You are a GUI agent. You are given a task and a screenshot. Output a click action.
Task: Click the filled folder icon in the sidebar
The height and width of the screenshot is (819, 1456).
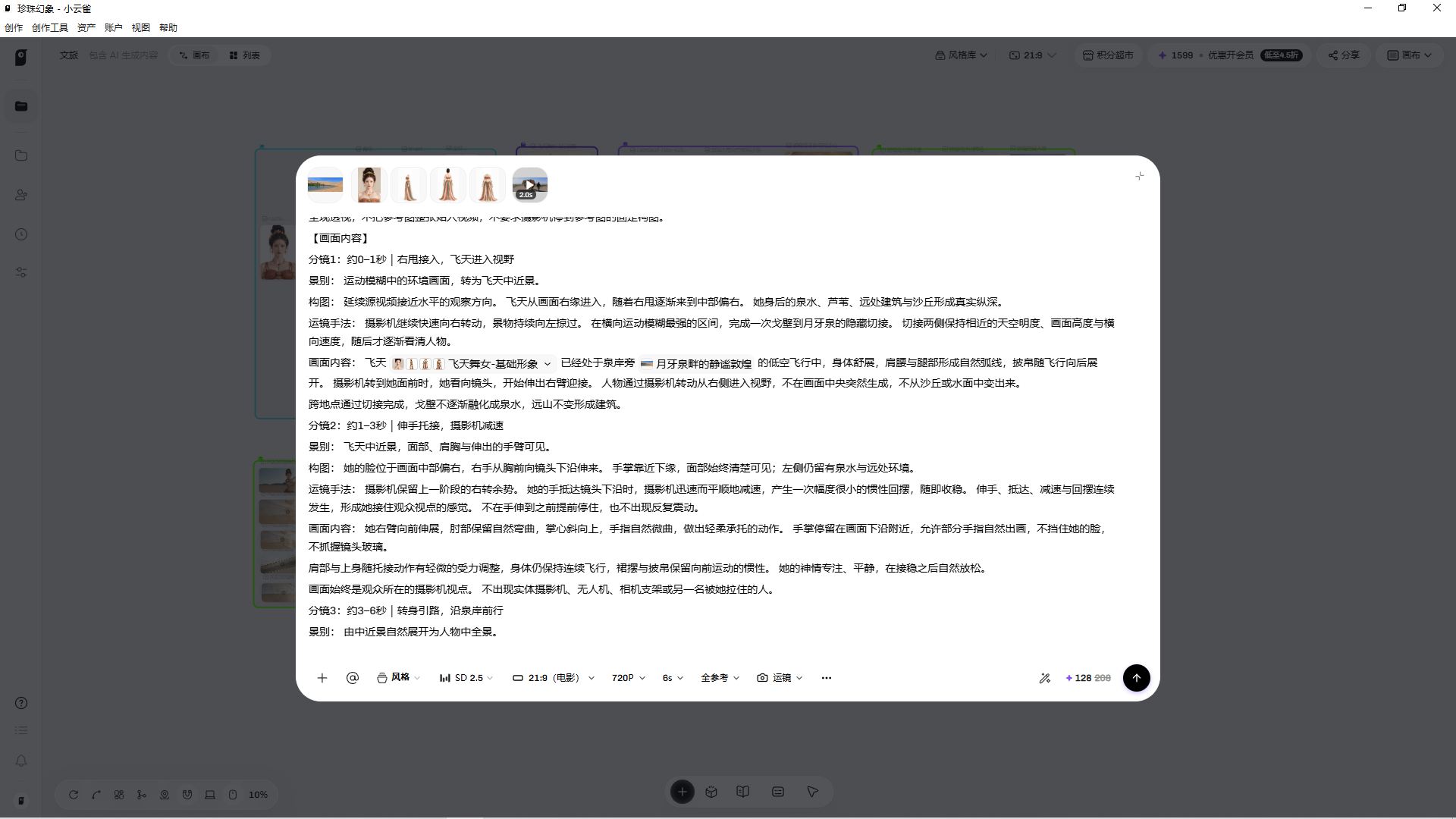21,106
